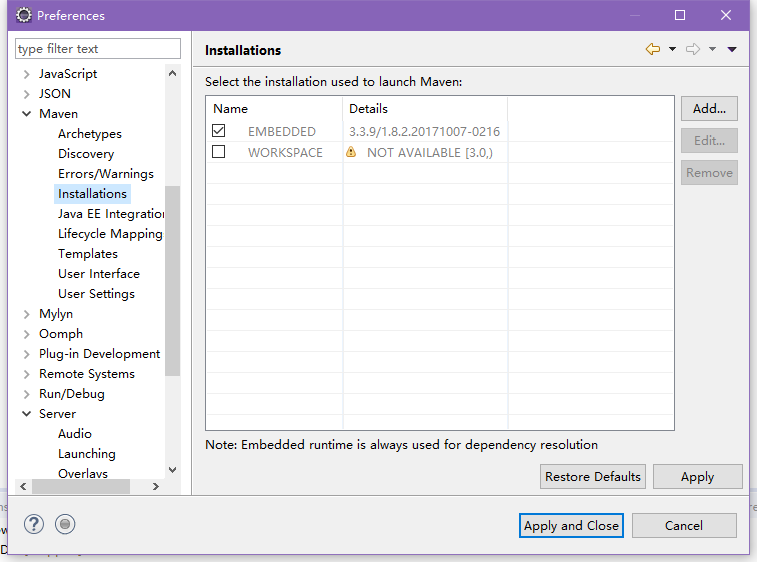Expand the JSON tree node
This screenshot has width=757, height=562.
(x=27, y=94)
